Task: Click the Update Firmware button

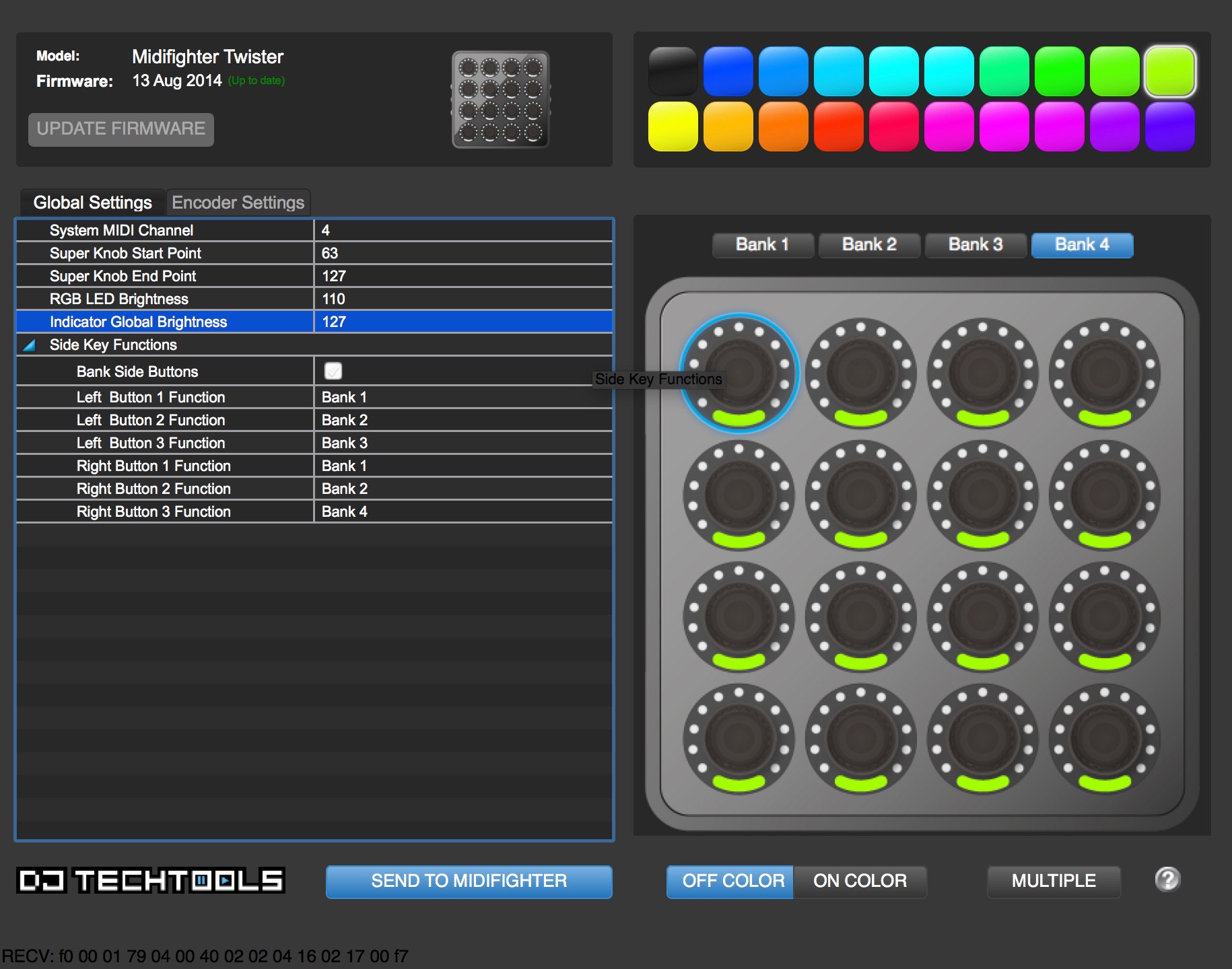Action: coord(121,129)
